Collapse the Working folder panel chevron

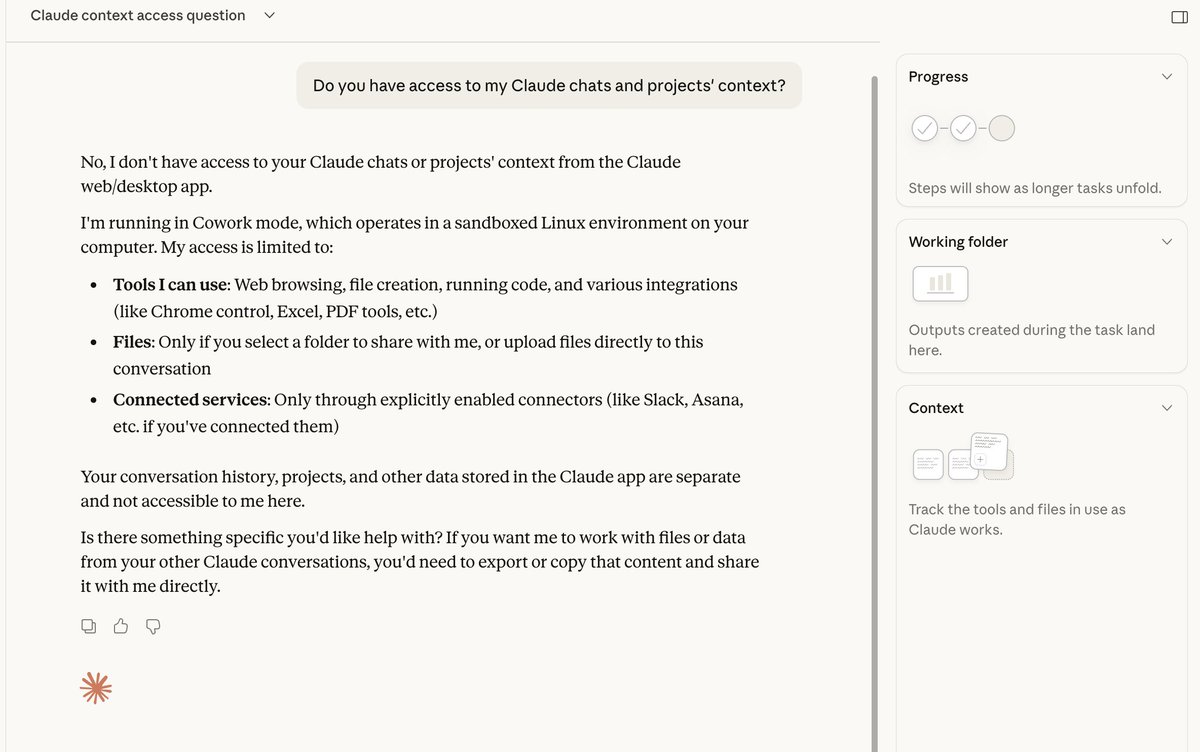pos(1166,242)
